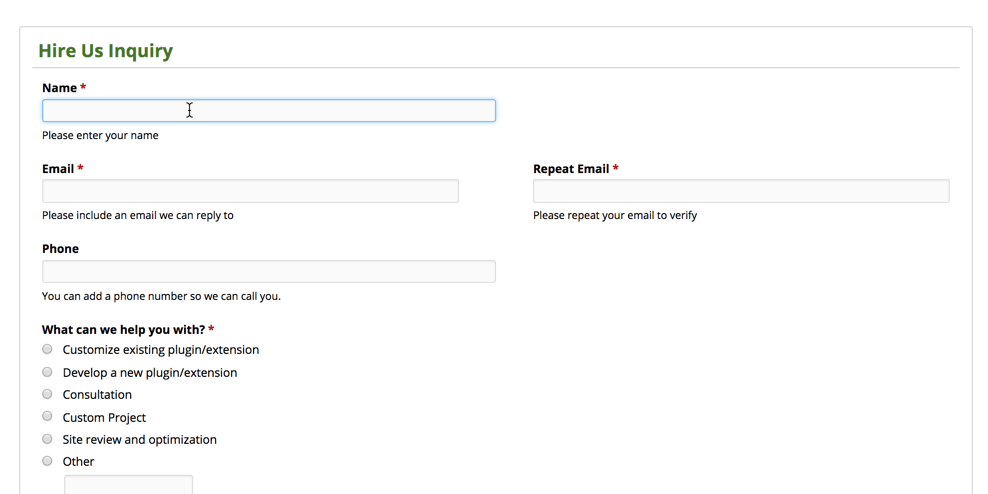Select the Other radio button
Screen dimensions: 988x494
(x=47, y=461)
